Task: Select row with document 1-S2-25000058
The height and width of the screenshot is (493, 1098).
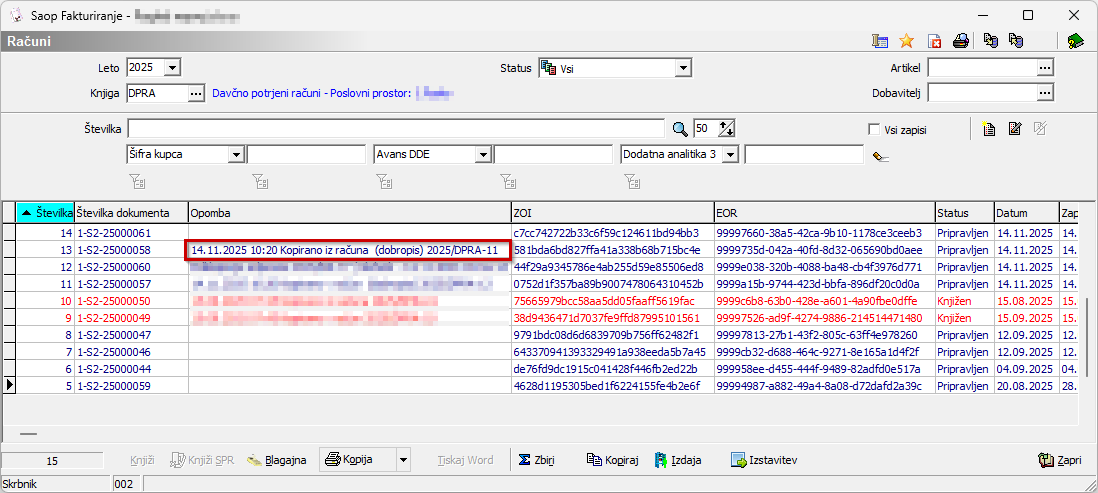Action: [541, 249]
